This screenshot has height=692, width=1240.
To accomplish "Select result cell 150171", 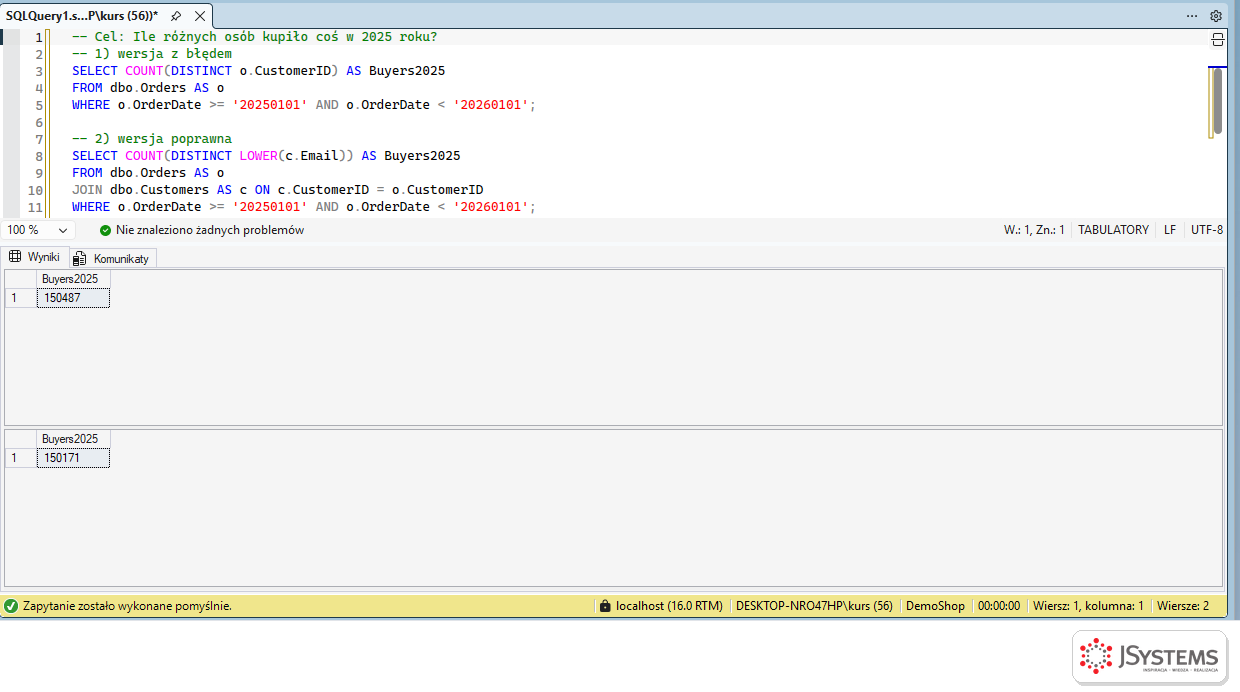I will click(73, 458).
